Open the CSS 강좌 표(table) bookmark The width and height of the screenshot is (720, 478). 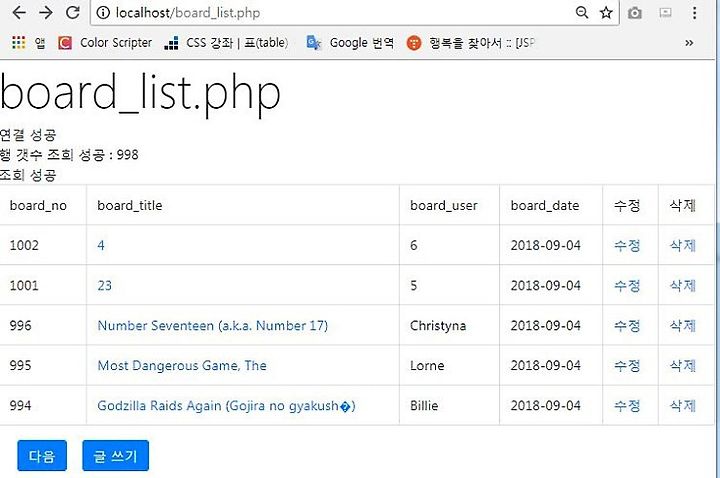pos(227,43)
